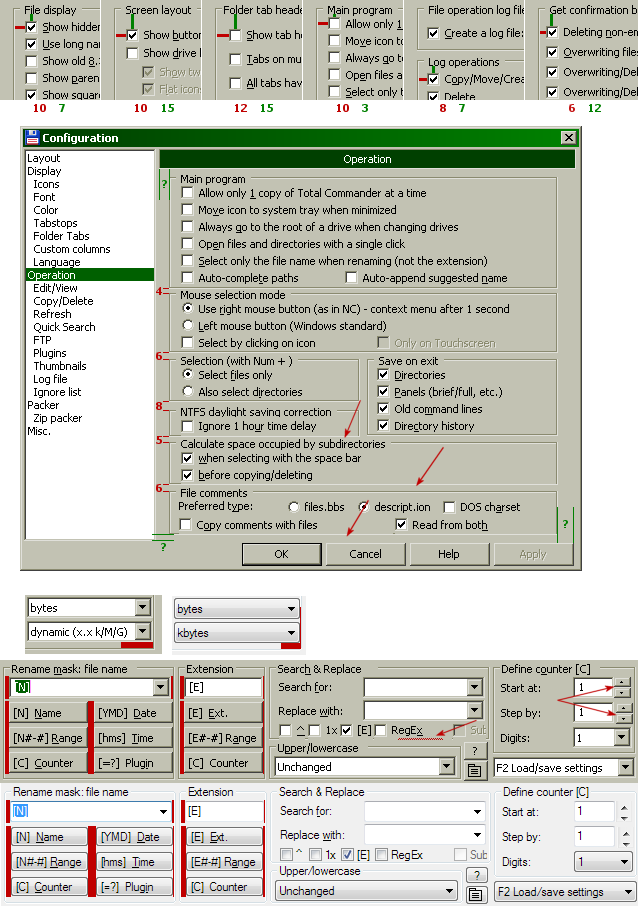Image resolution: width=638 pixels, height=906 pixels.
Task: Choose Select files only
Action: (187, 374)
